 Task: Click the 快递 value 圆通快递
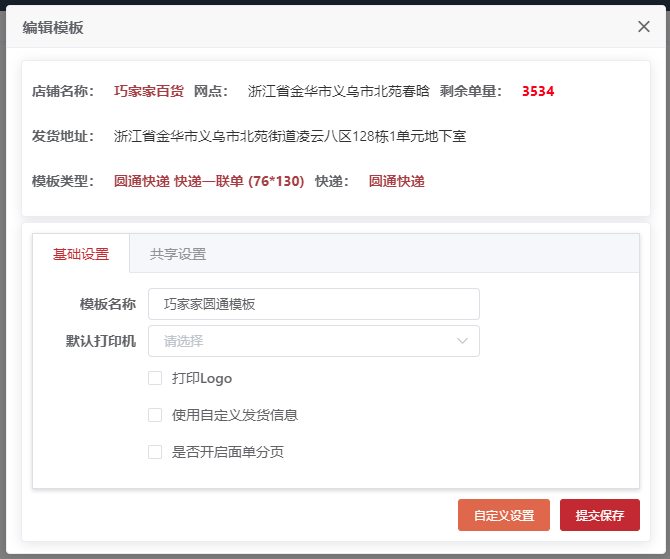396,181
